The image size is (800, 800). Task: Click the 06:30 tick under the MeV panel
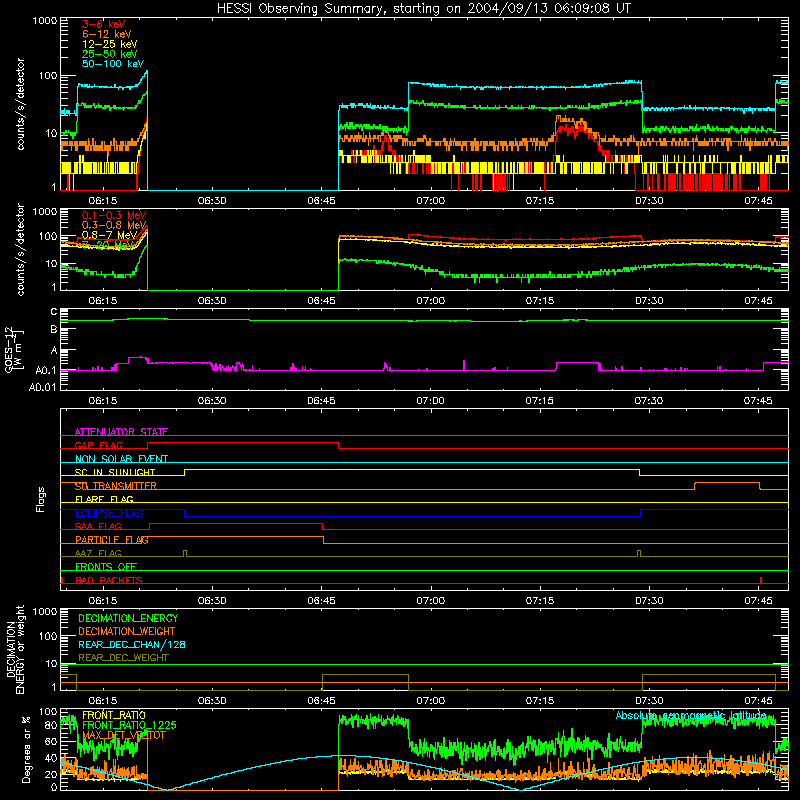(212, 301)
